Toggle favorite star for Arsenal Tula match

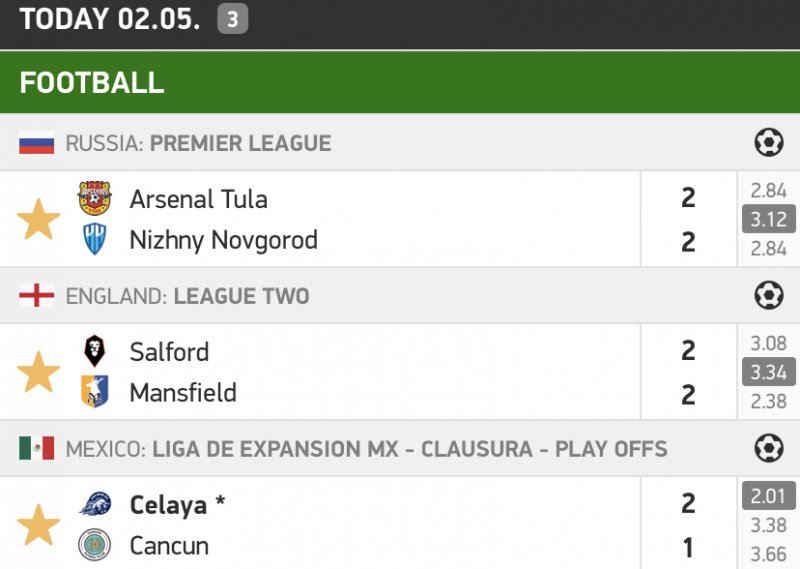coord(39,219)
